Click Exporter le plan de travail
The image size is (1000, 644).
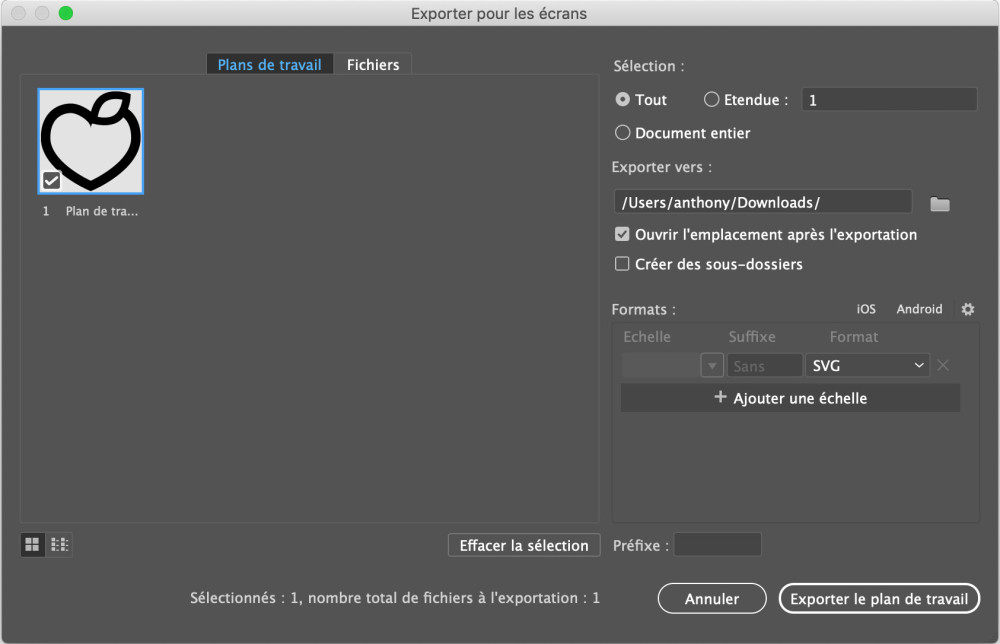click(879, 599)
